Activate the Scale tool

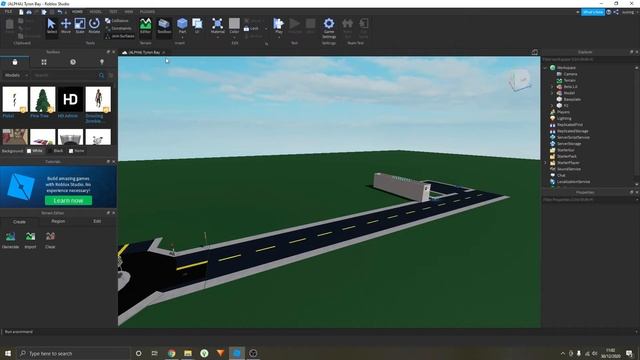[80, 26]
